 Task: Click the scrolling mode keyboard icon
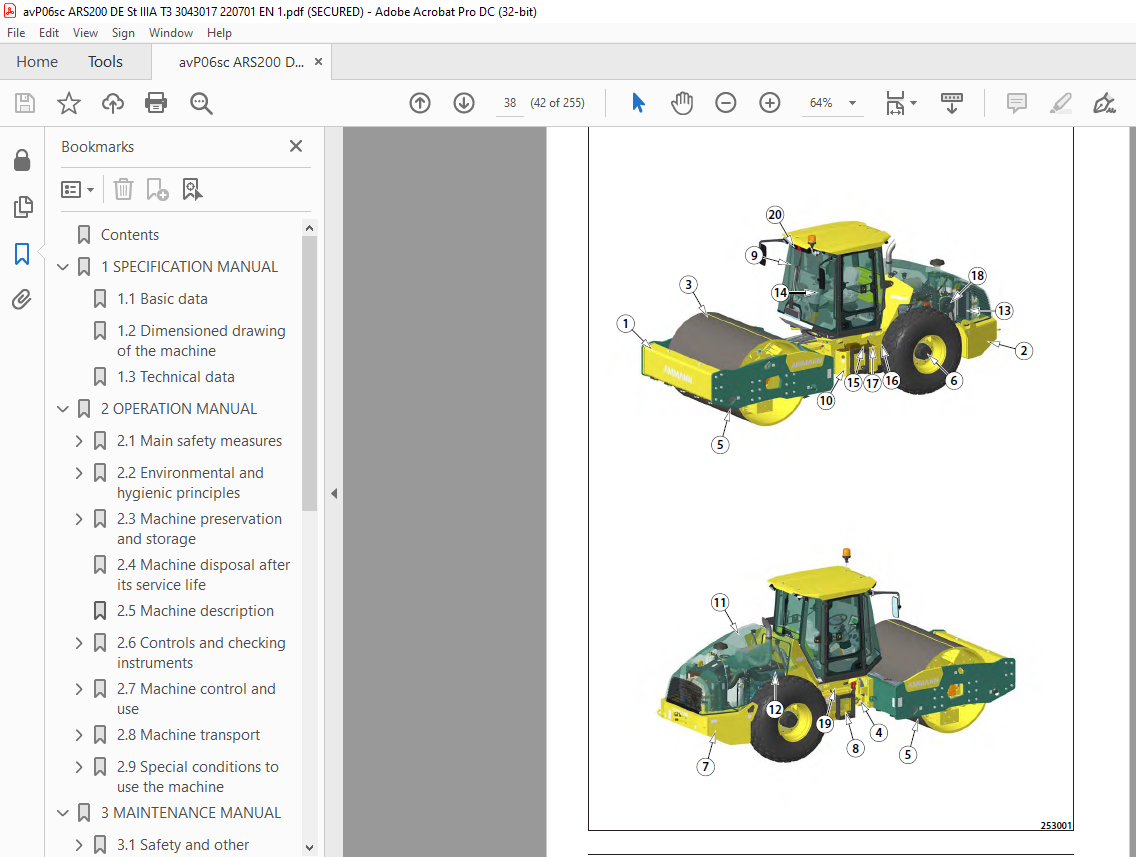coord(951,103)
